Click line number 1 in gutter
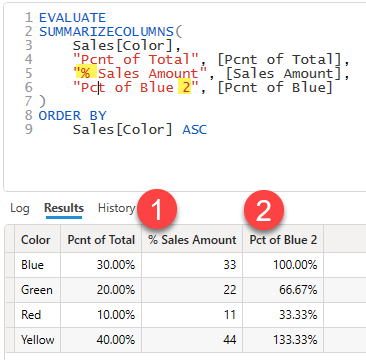366x360 pixels. pos(29,17)
